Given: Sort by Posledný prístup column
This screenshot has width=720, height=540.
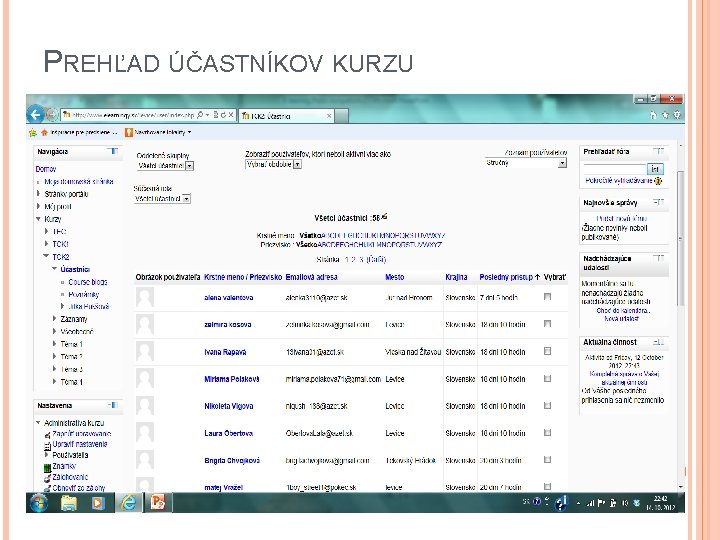Looking at the screenshot, I should [x=506, y=277].
